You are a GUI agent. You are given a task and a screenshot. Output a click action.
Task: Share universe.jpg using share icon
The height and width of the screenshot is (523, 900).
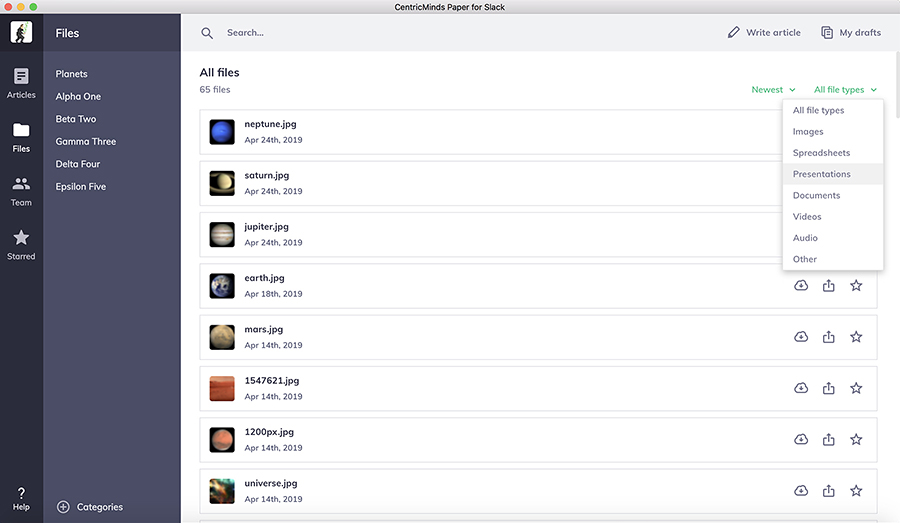[x=828, y=491]
